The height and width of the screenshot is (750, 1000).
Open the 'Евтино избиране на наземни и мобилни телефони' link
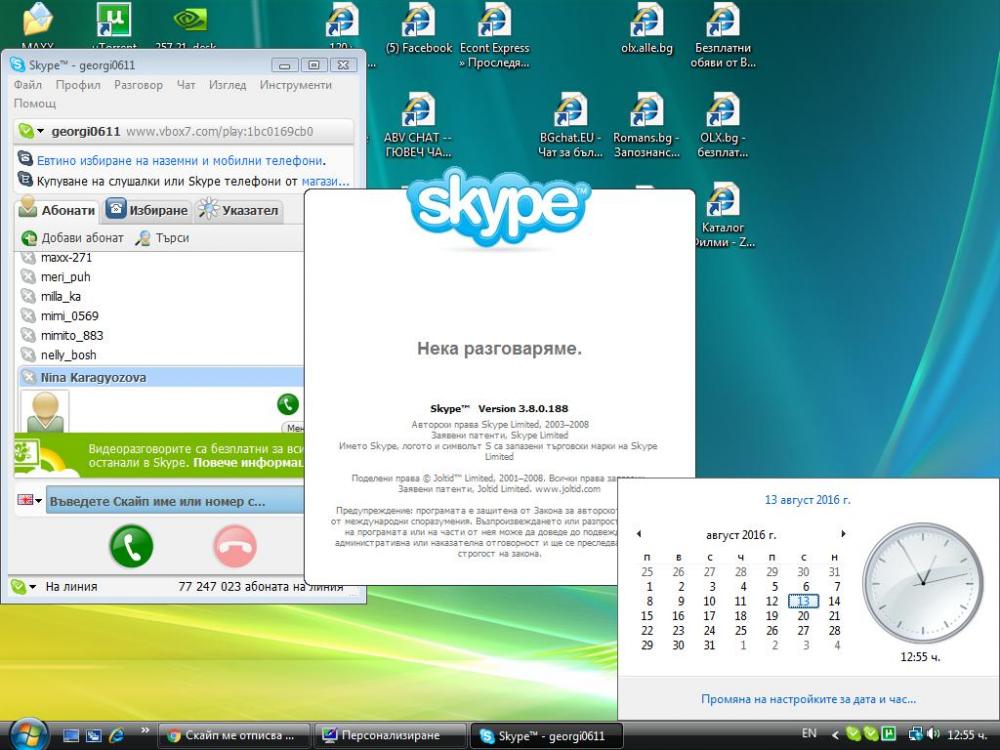(181, 161)
